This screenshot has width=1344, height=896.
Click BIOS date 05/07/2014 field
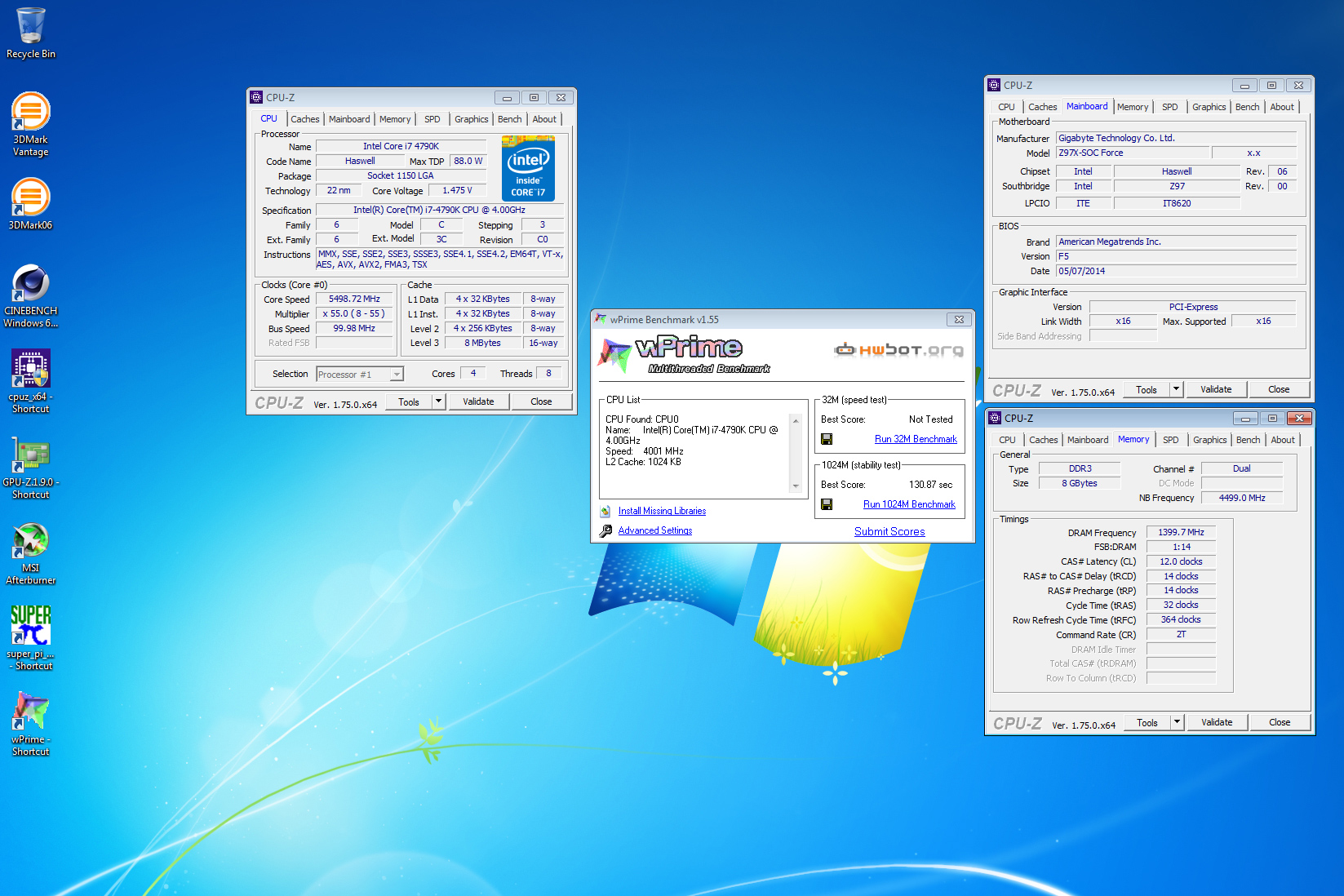point(1176,271)
